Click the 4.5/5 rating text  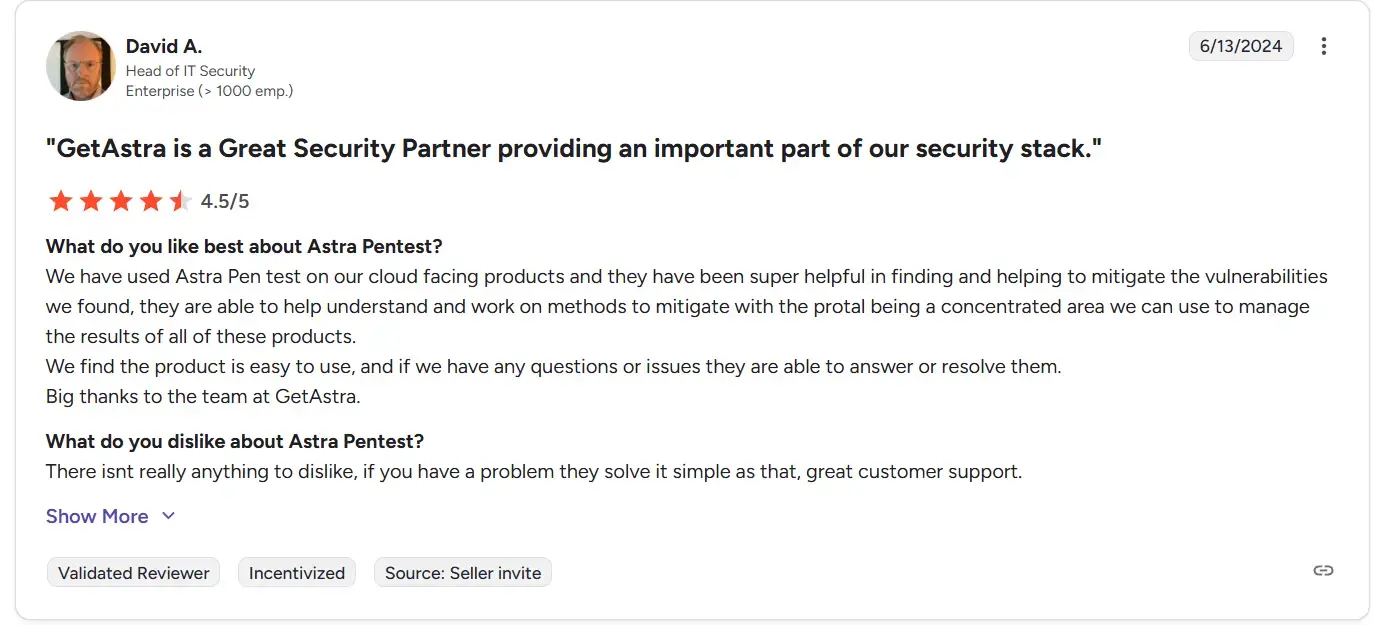pos(225,201)
